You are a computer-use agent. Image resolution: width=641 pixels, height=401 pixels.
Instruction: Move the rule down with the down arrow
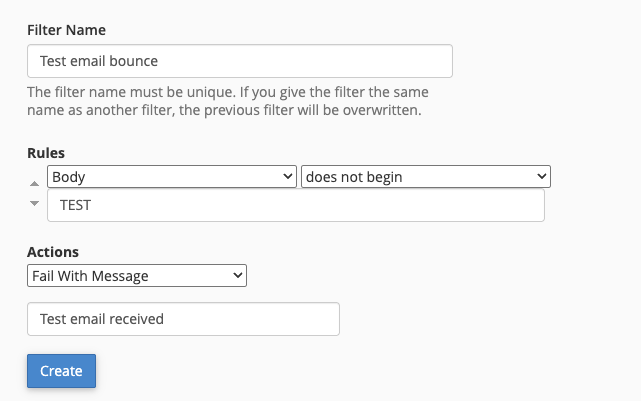coord(34,203)
